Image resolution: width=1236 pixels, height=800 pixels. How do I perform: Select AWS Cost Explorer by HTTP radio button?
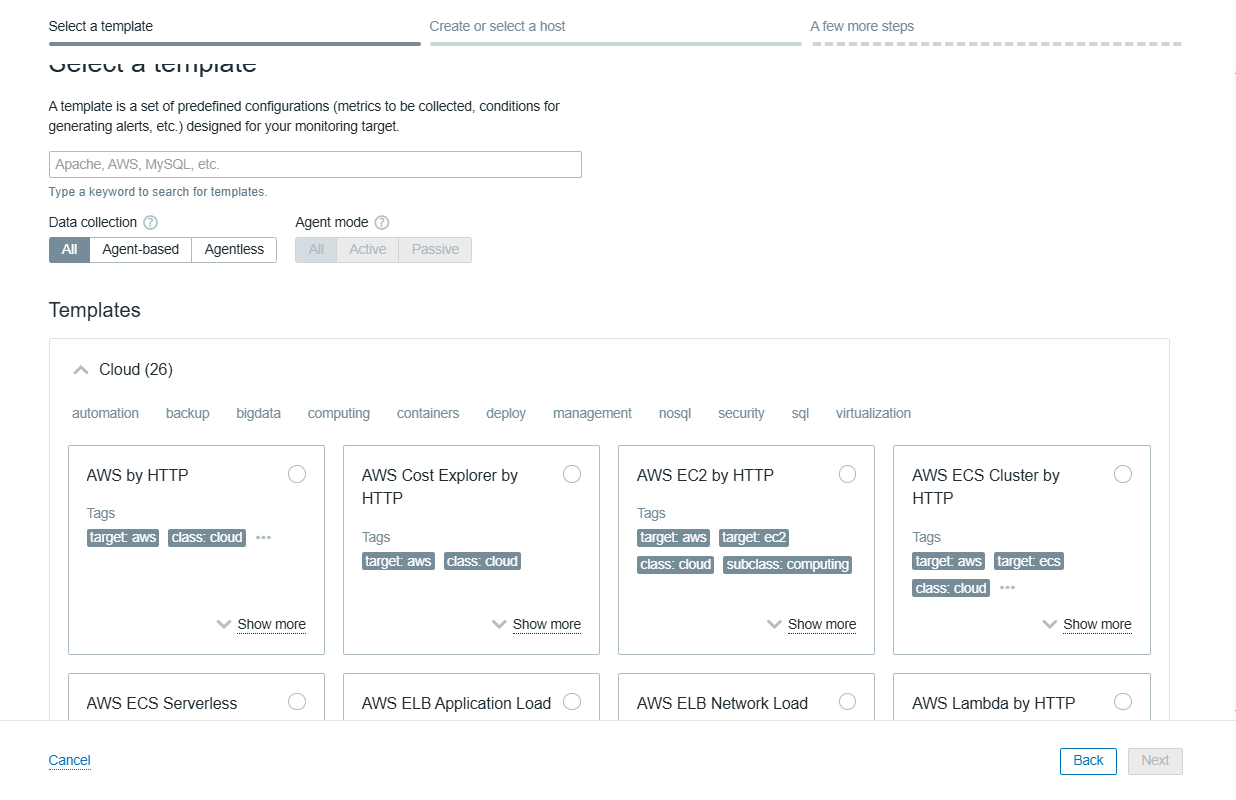coord(572,474)
